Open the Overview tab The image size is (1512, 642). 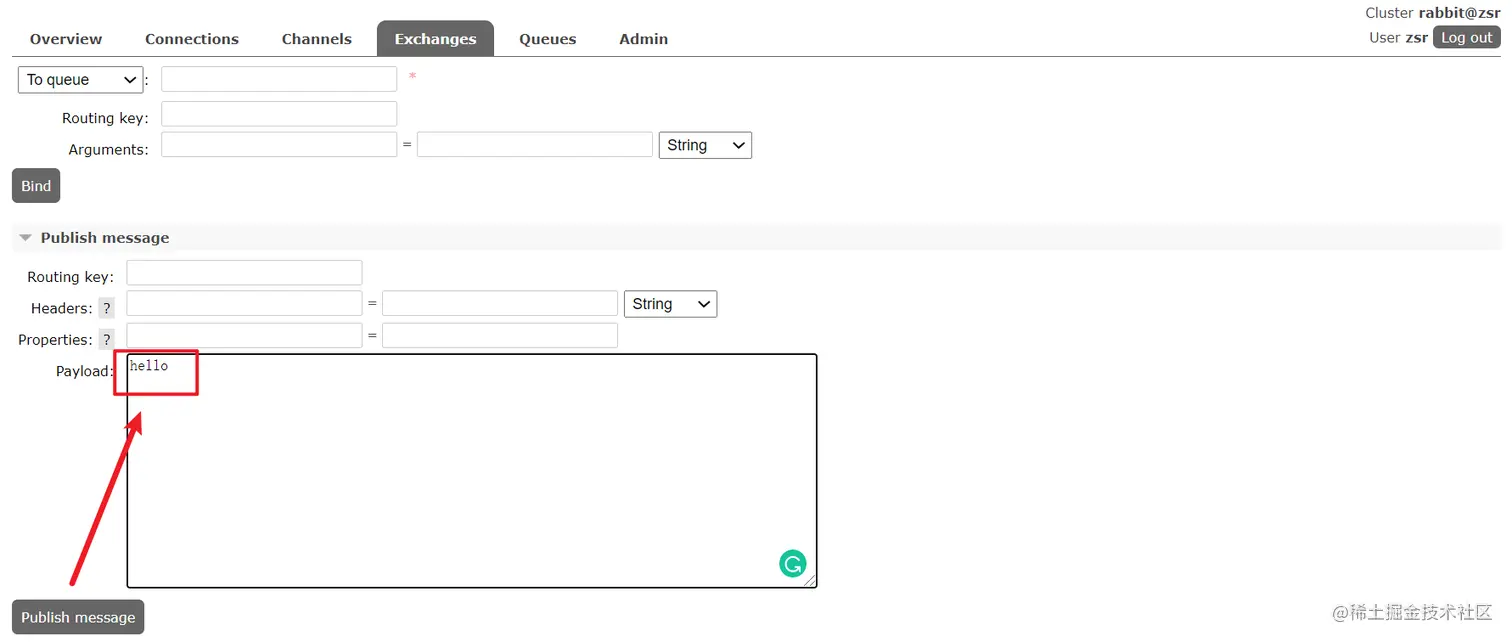click(x=66, y=39)
